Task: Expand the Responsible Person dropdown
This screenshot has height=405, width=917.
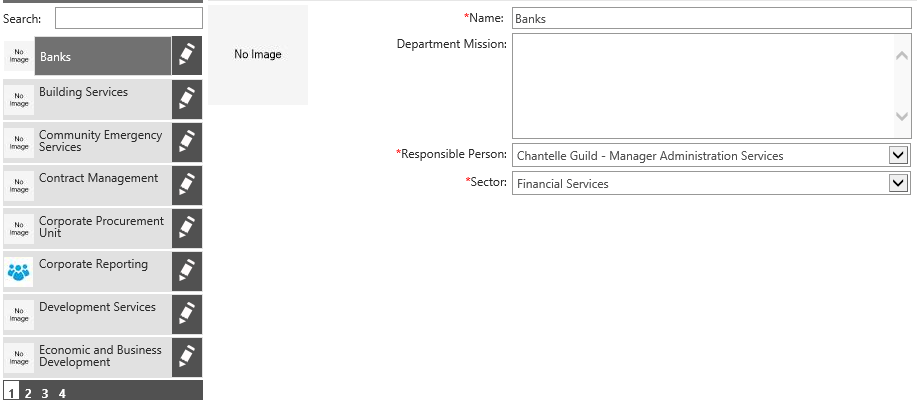Action: [898, 155]
